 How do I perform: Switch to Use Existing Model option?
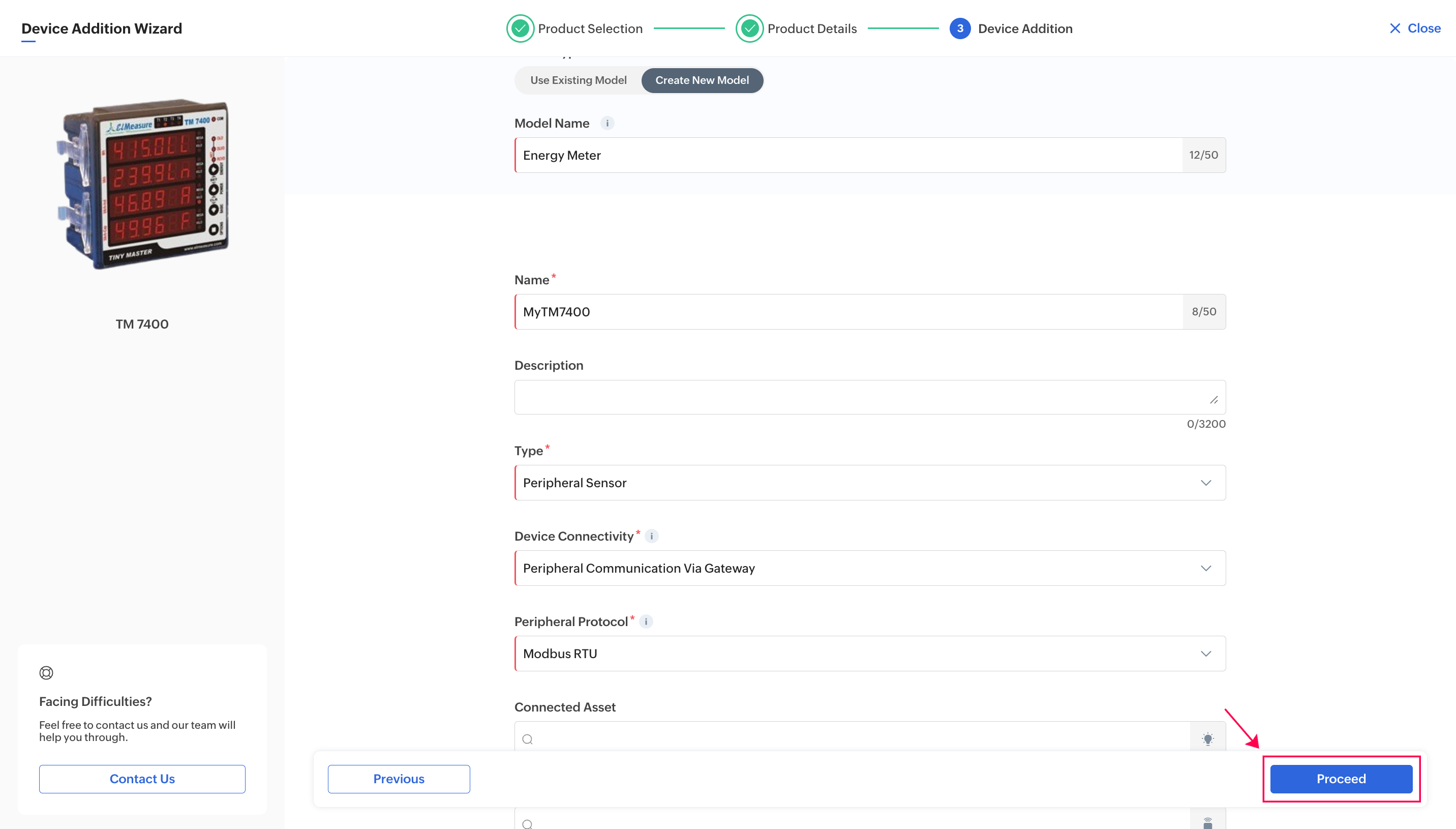click(x=578, y=80)
